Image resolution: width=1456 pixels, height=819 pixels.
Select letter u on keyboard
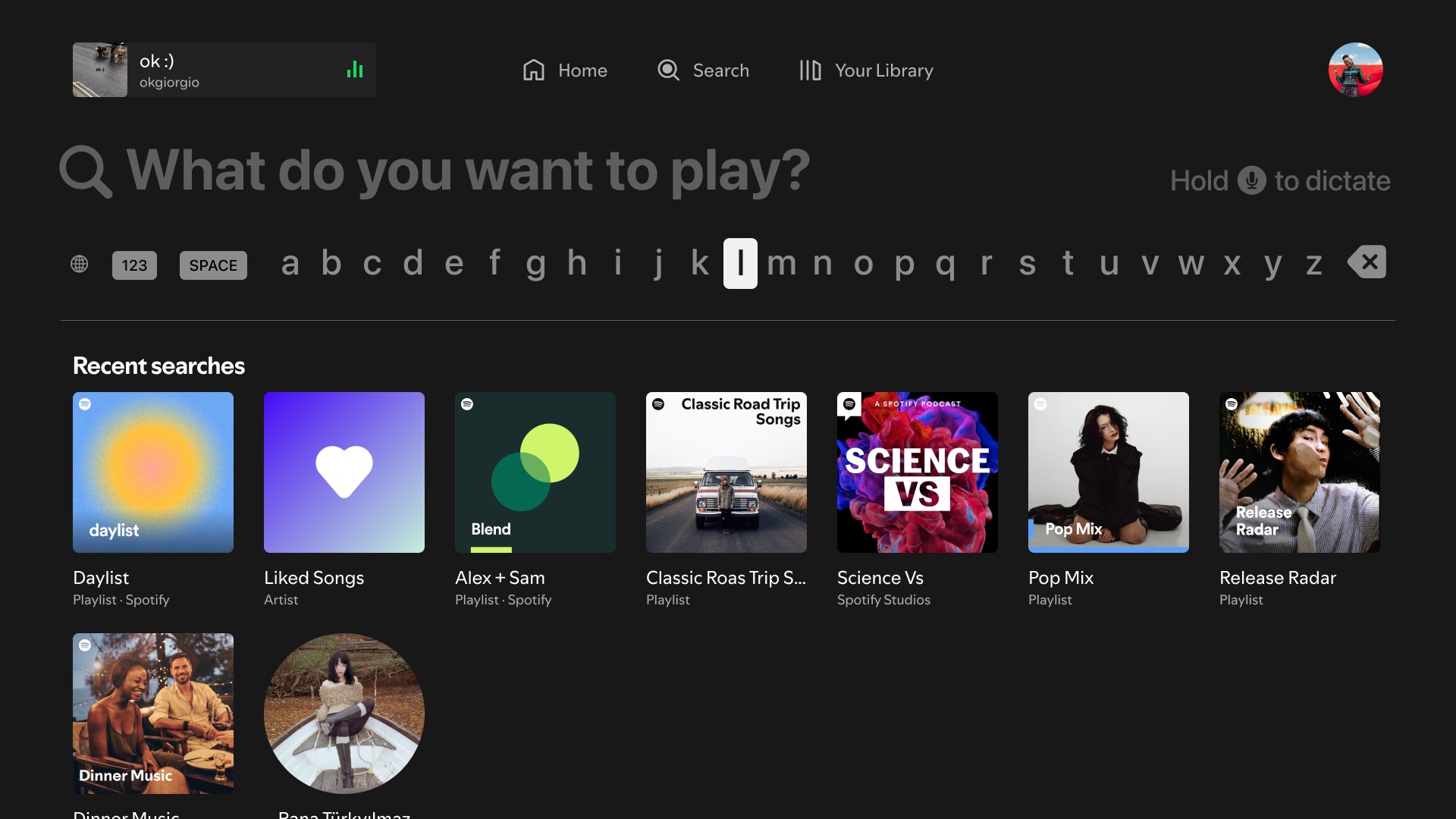tap(1109, 264)
